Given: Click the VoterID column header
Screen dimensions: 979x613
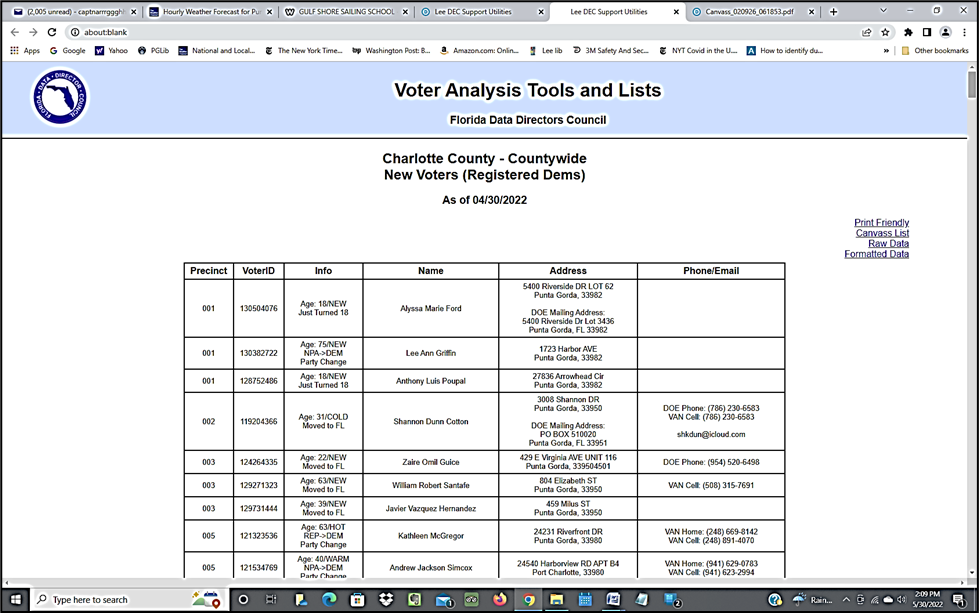Looking at the screenshot, I should [258, 271].
